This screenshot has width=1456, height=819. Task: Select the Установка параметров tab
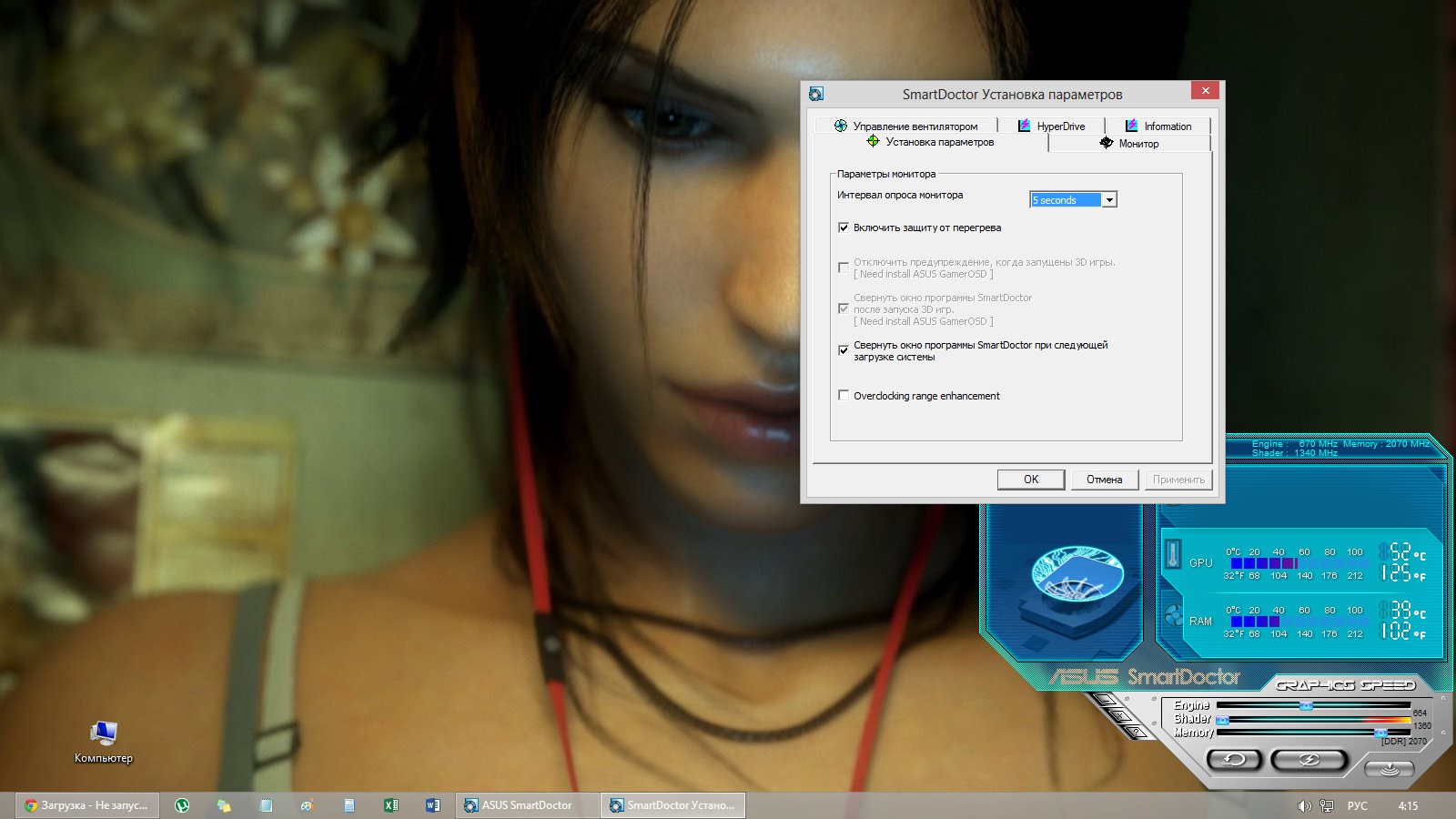click(930, 142)
